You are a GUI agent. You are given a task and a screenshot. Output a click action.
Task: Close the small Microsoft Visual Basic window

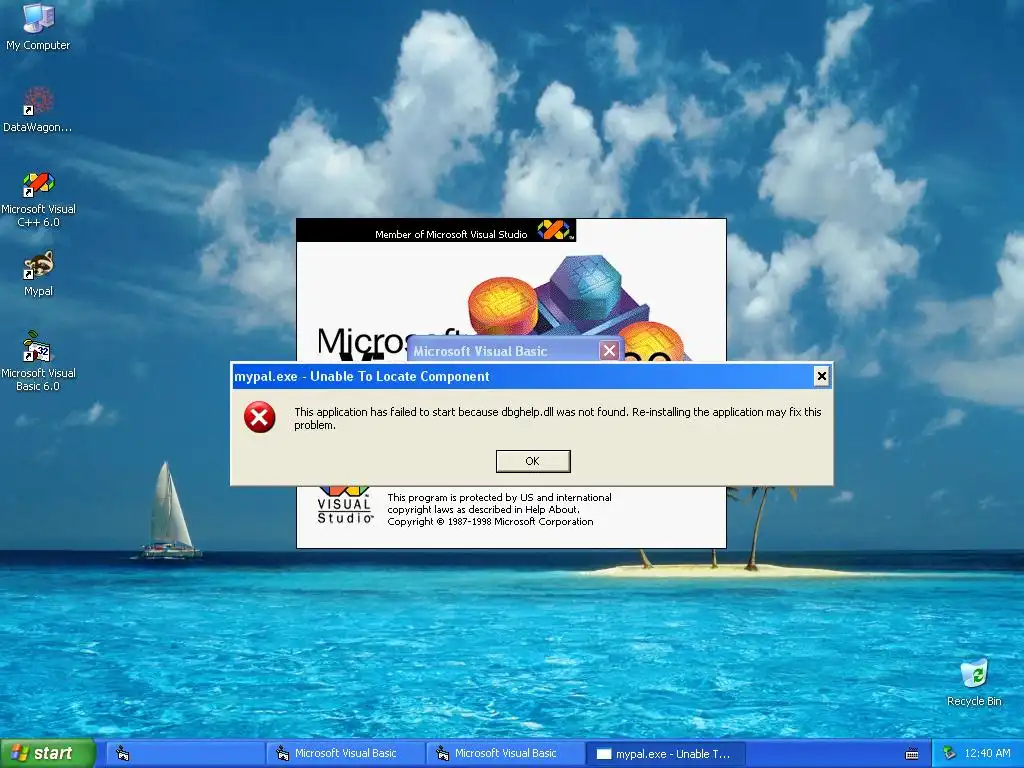[x=609, y=351]
